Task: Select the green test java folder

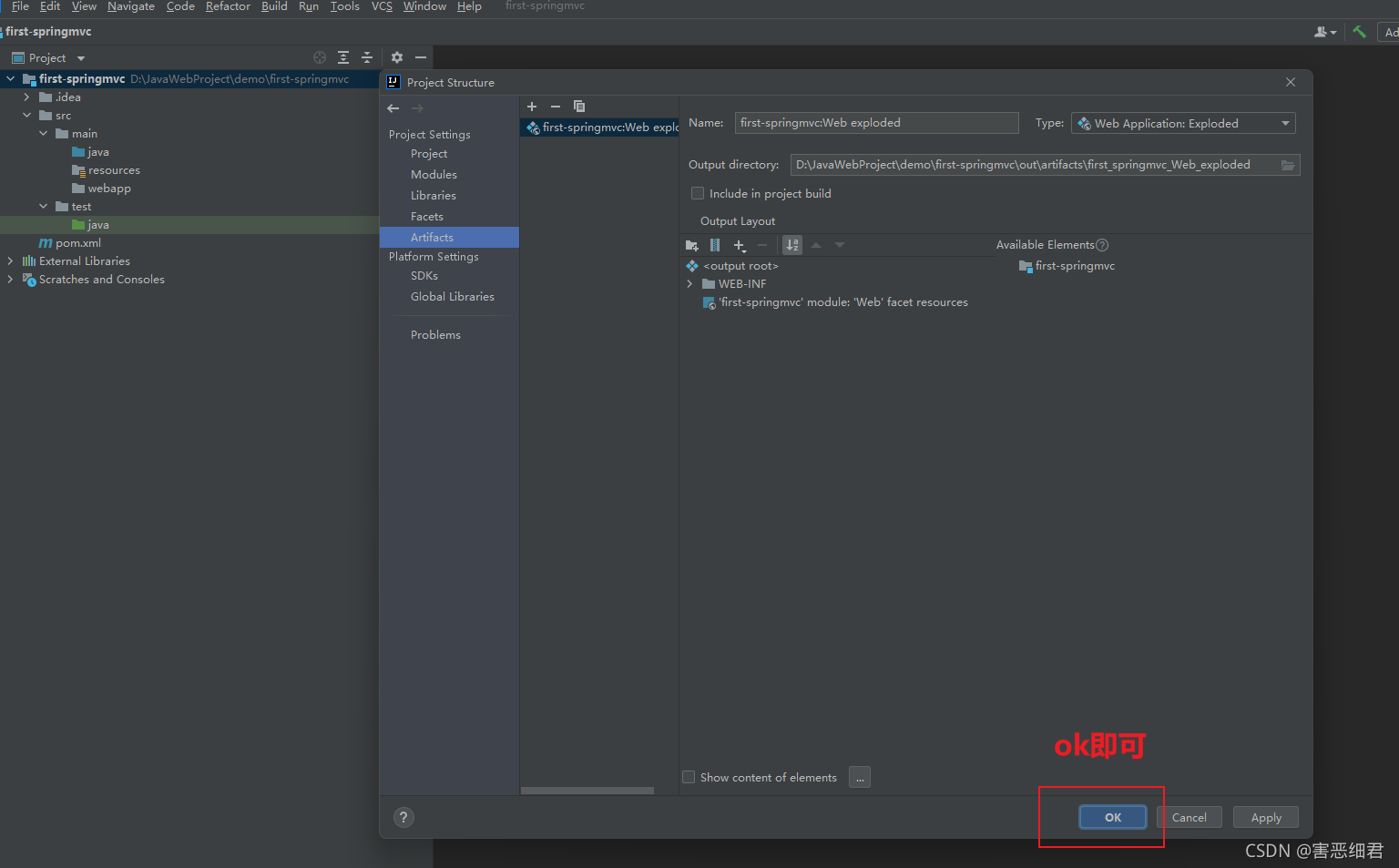Action: pyautogui.click(x=90, y=225)
